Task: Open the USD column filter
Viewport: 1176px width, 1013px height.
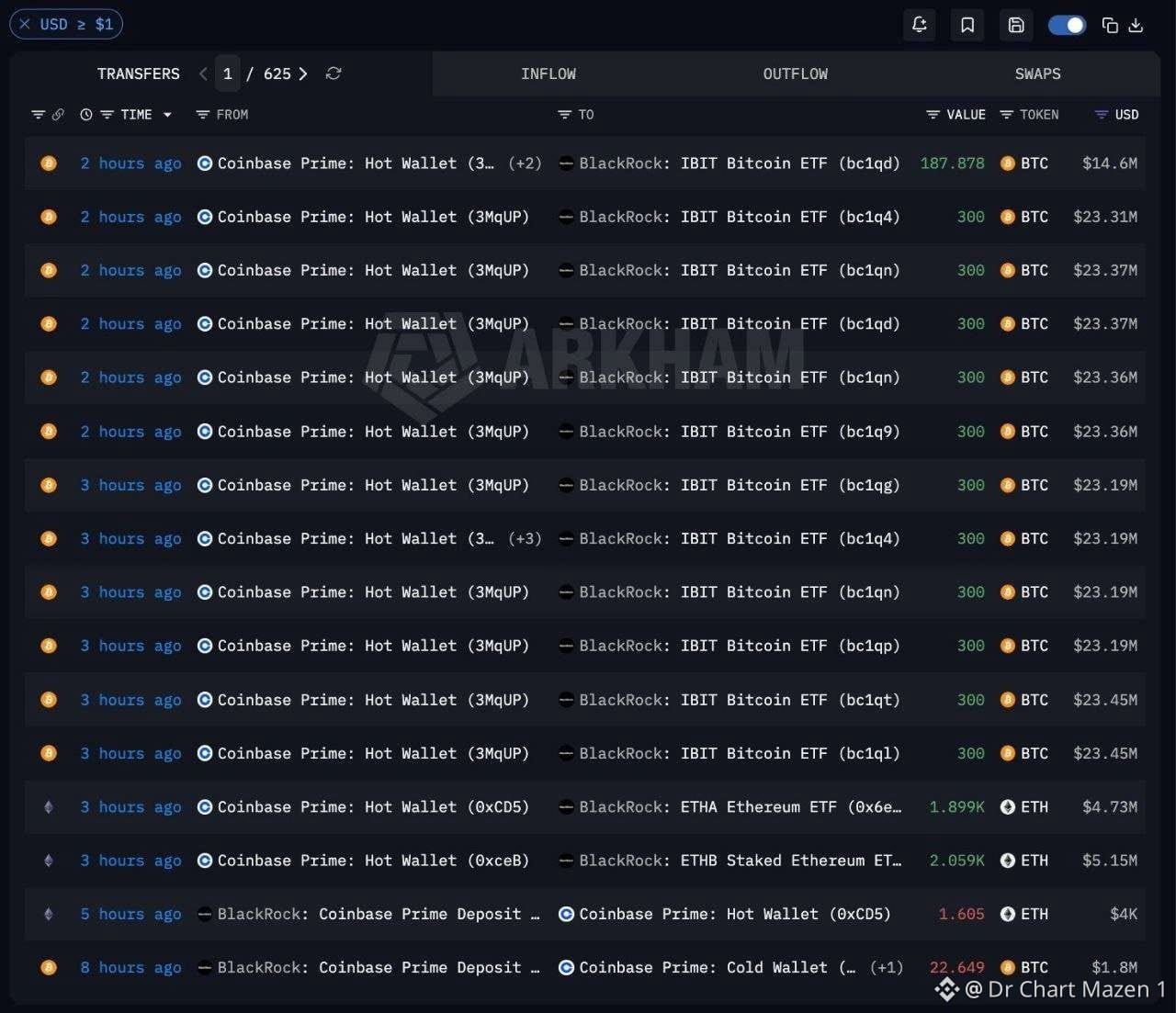Action: (1102, 115)
